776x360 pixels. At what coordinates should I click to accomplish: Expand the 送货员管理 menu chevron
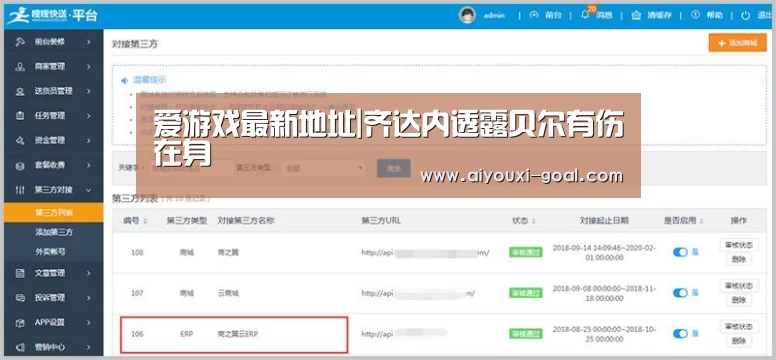(89, 91)
